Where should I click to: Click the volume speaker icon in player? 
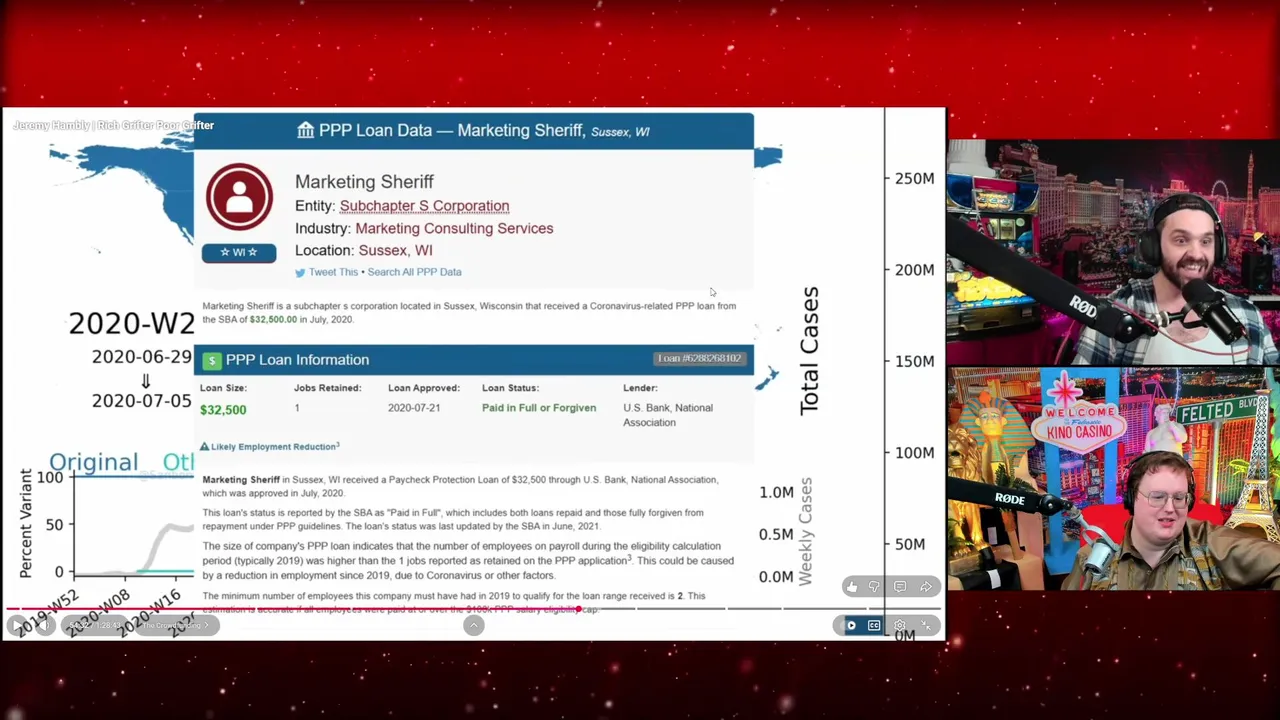coord(45,625)
